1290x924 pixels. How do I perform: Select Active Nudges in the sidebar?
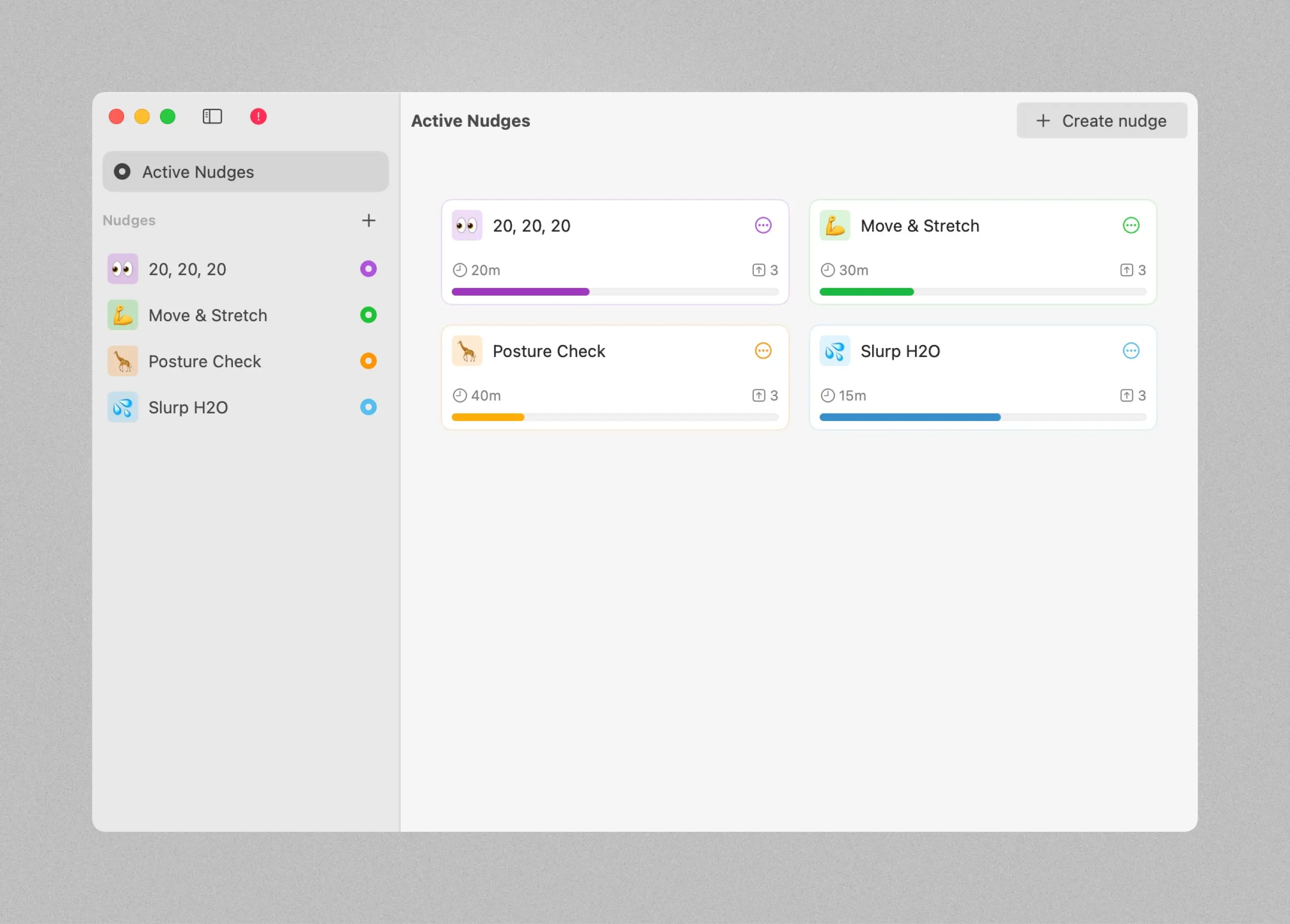[246, 172]
